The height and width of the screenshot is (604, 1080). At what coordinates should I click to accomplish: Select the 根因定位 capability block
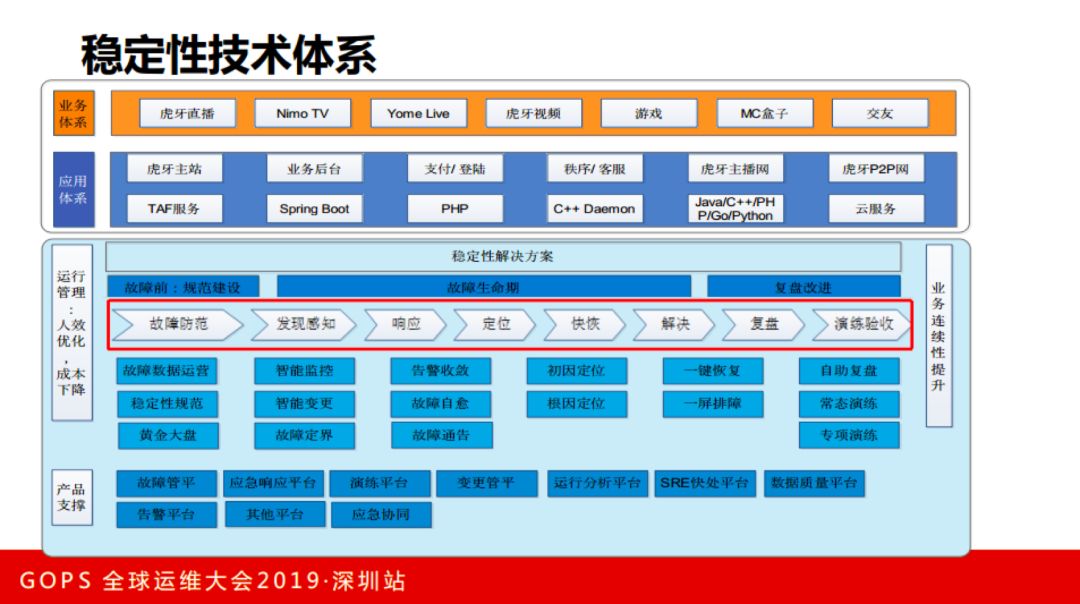click(574, 403)
